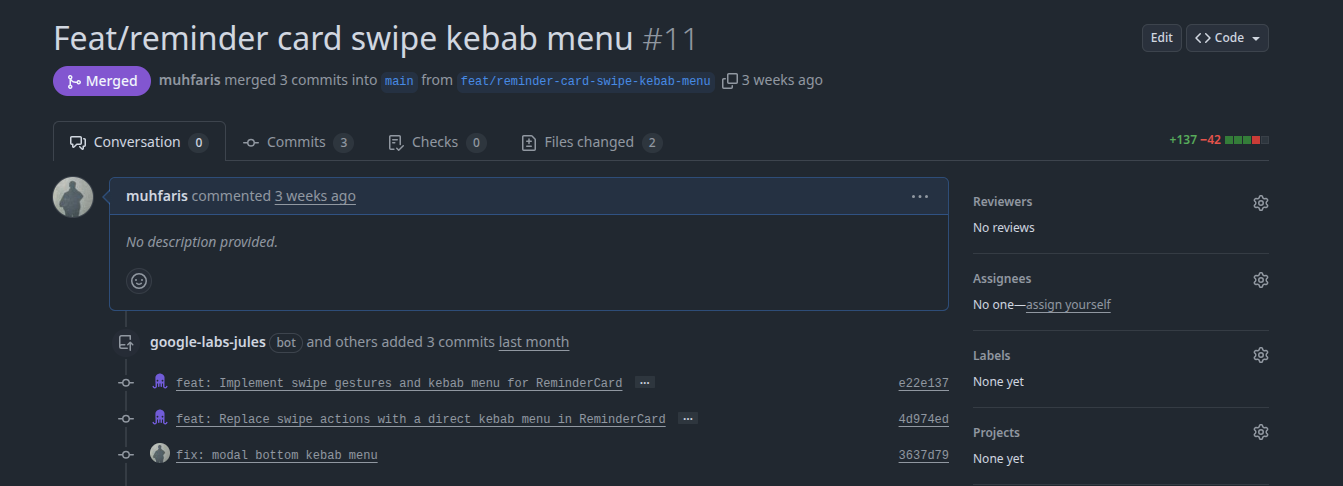Image resolution: width=1343 pixels, height=486 pixels.
Task: Switch to the Commits tab
Action: pos(298,142)
